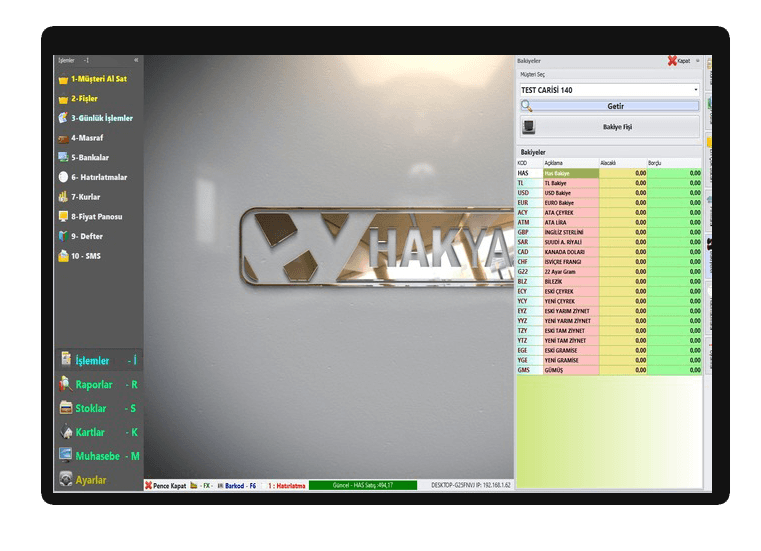The width and height of the screenshot is (761, 551).
Task: Click the Güncel HAS Satış green bar
Action: coord(363,485)
